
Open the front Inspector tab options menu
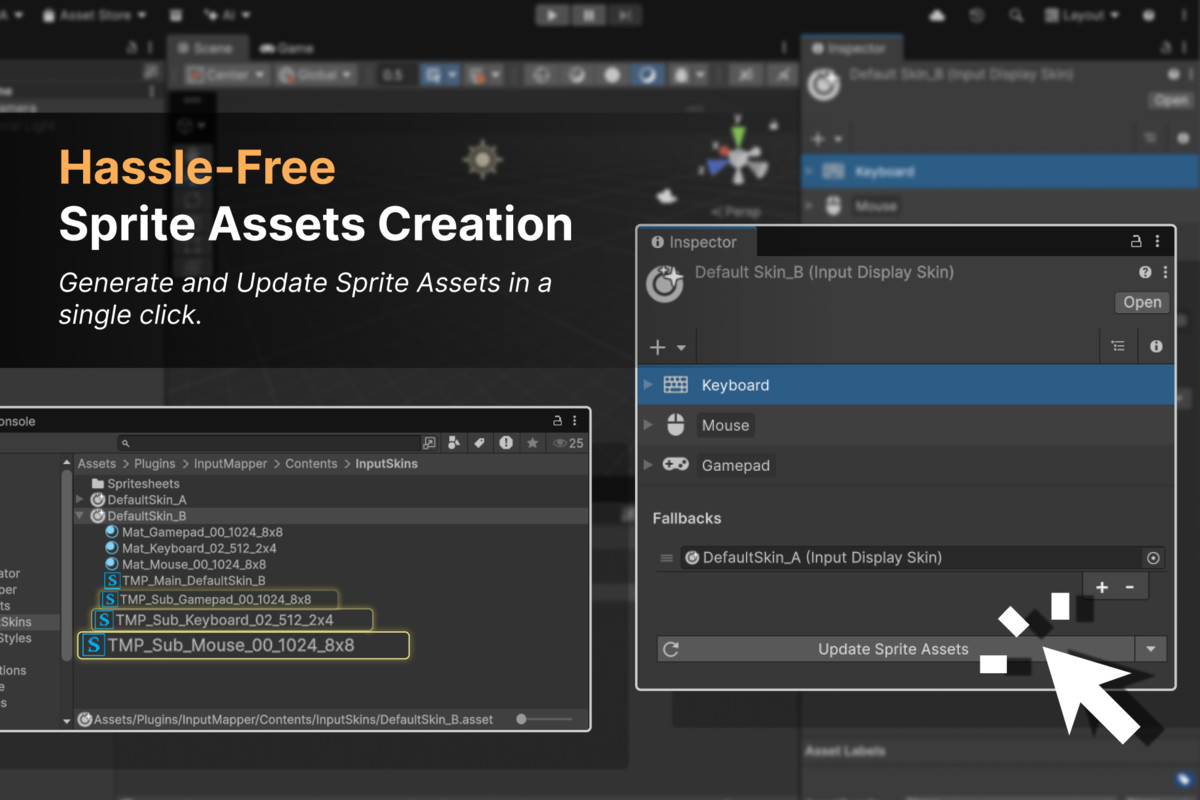1158,241
